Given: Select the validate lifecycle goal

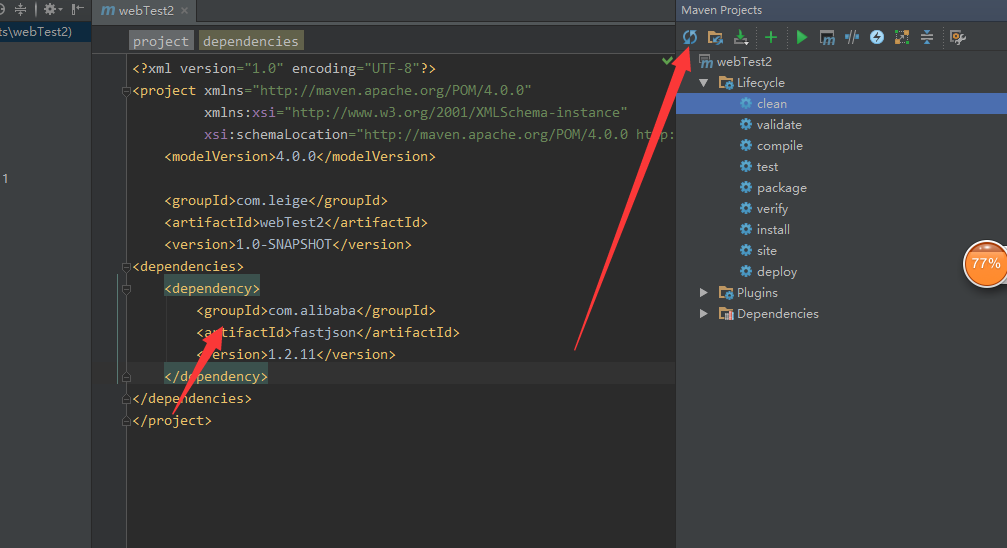Looking at the screenshot, I should tap(778, 125).
